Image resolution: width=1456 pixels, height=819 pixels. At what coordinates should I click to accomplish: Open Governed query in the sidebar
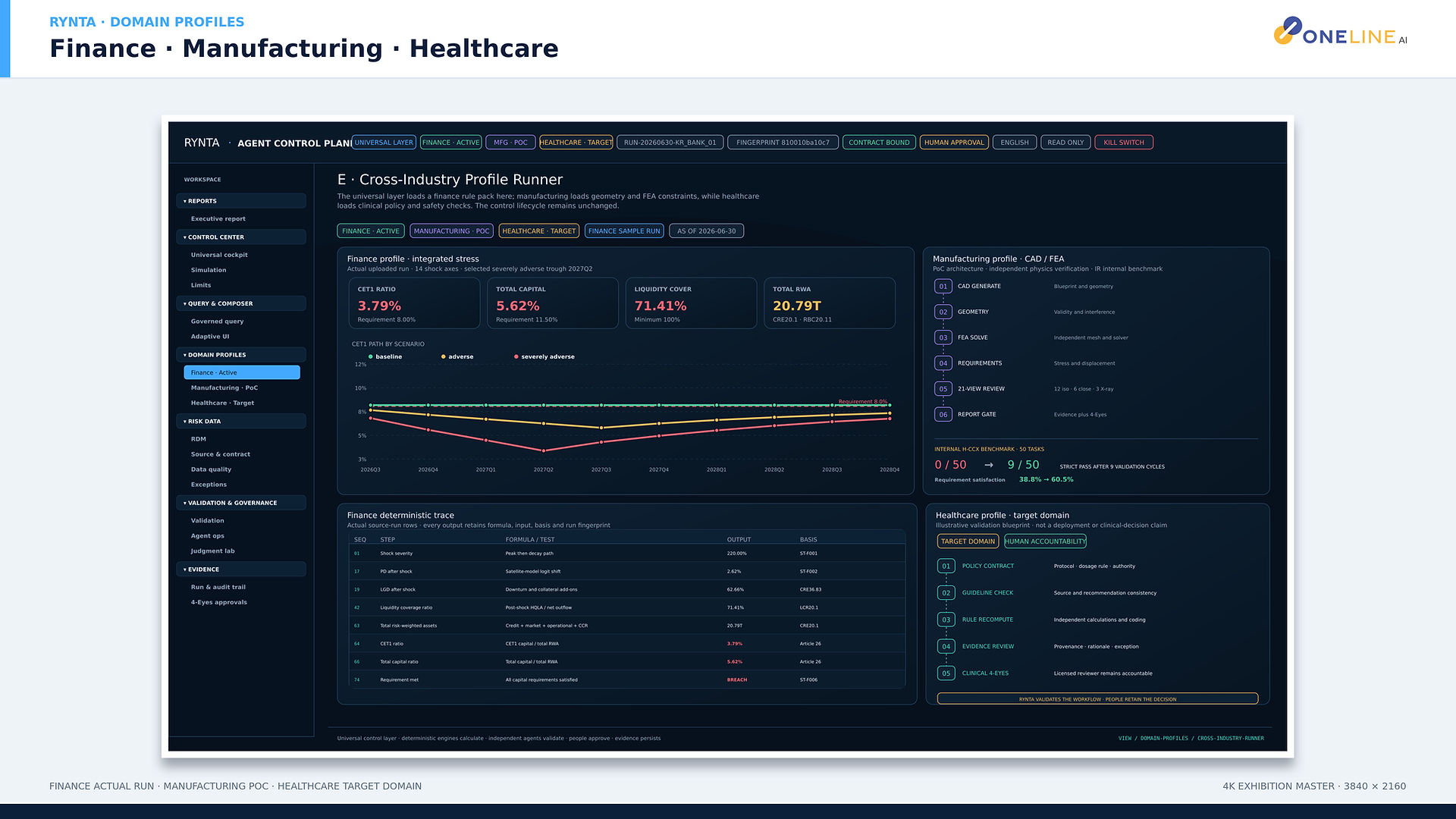click(x=218, y=322)
